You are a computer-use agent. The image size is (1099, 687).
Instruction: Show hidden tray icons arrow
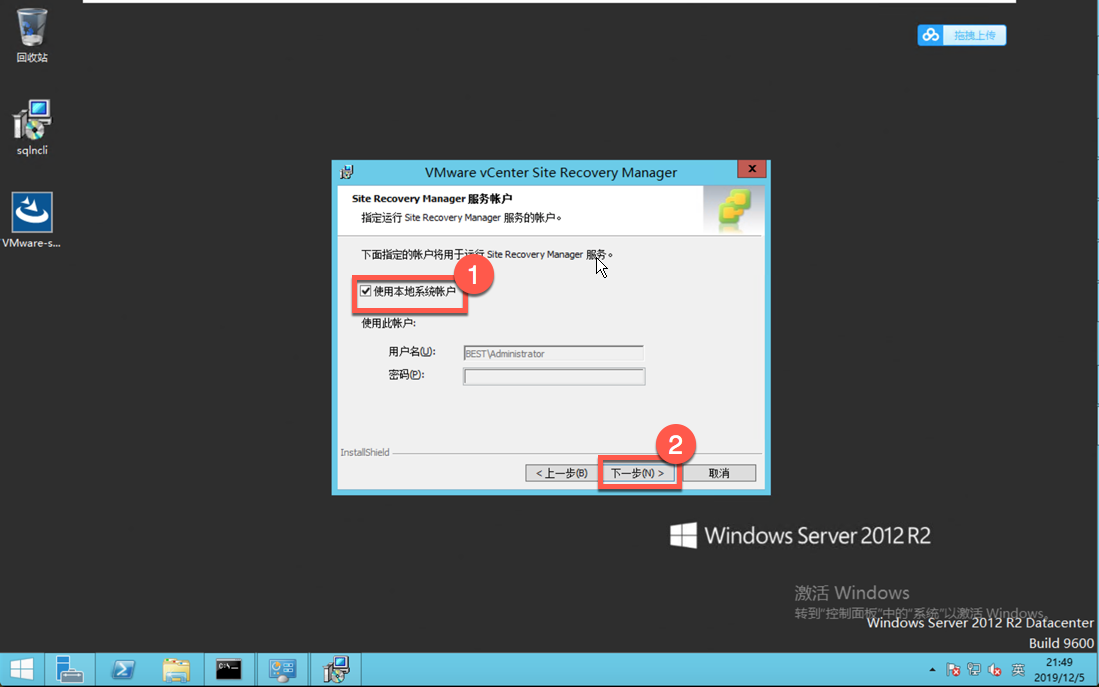pos(932,670)
